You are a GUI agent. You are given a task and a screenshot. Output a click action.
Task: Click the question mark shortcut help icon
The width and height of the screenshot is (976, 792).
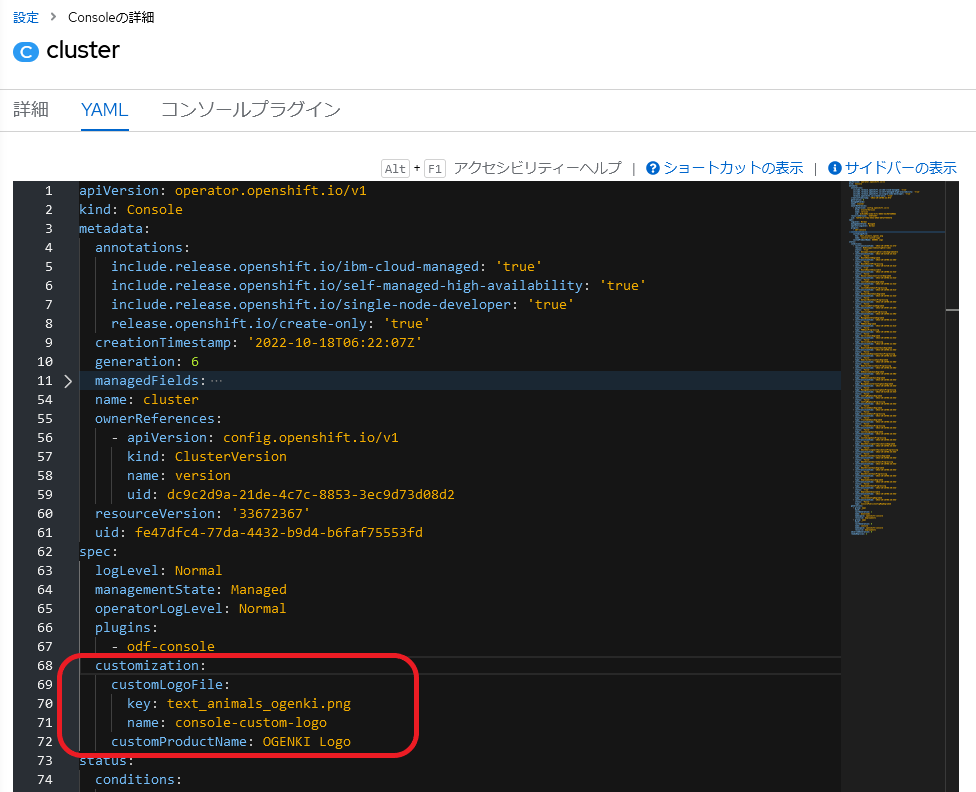pyautogui.click(x=652, y=168)
